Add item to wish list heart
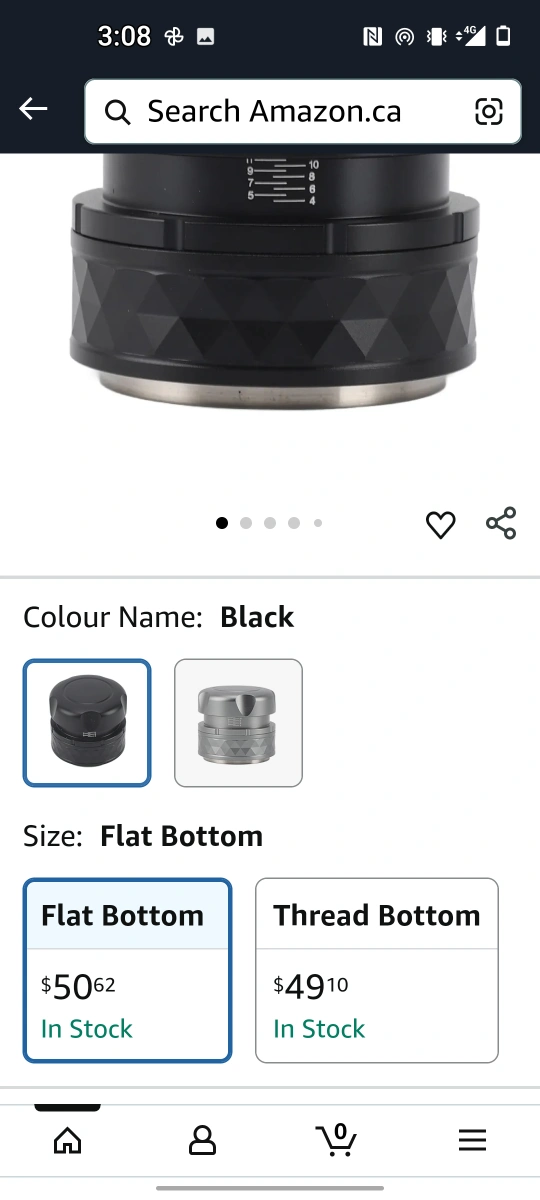Screen dimensions: 540x1200 point(441,524)
